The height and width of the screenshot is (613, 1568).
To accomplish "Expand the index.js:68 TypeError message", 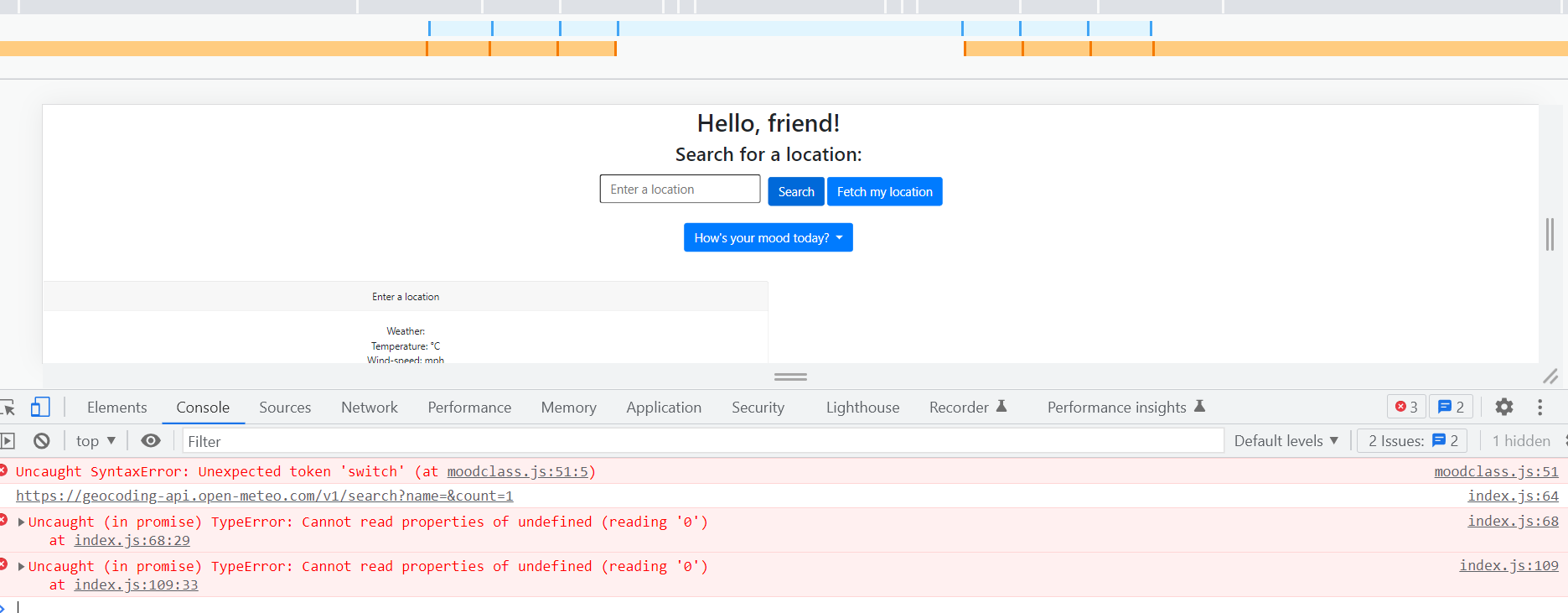I will [22, 522].
